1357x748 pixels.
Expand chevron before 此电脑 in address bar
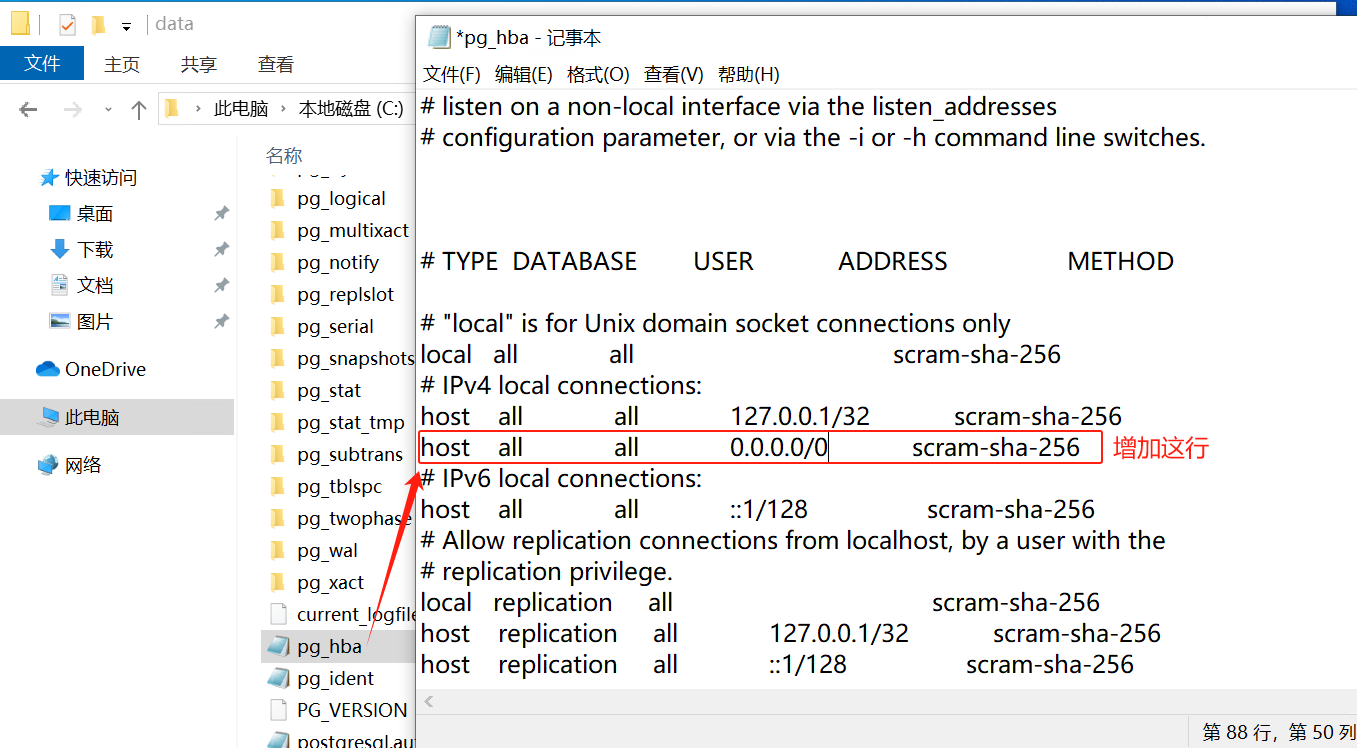coord(198,109)
